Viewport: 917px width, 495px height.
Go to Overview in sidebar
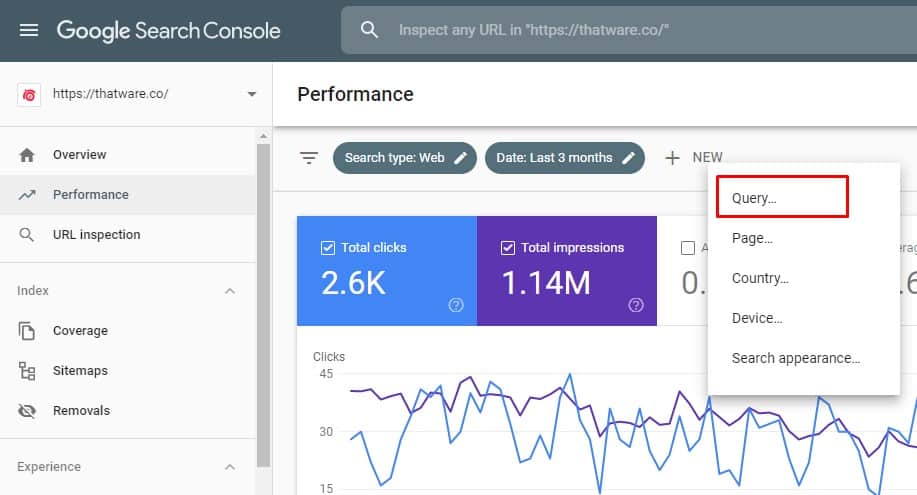(x=80, y=154)
